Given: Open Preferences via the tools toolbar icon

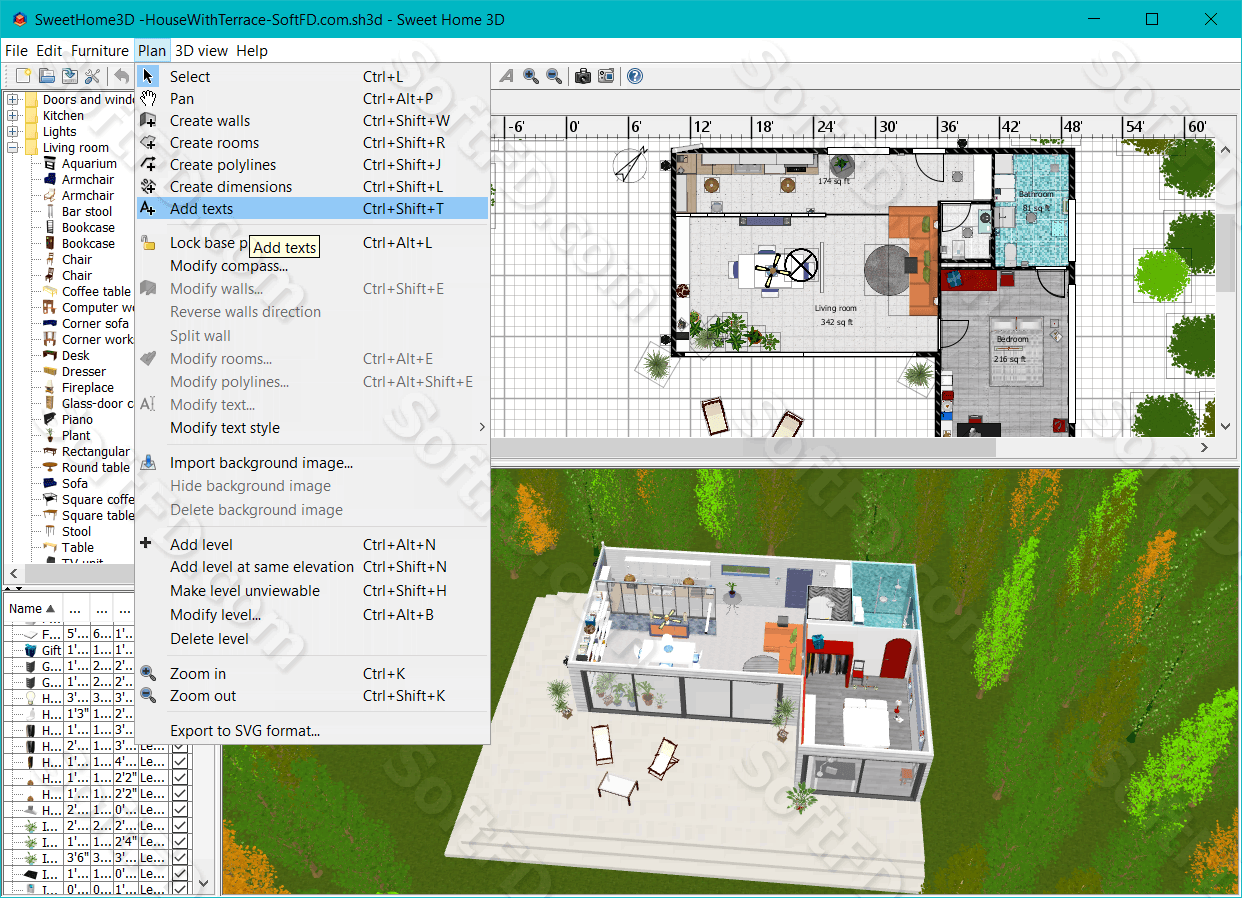Looking at the screenshot, I should coord(93,76).
